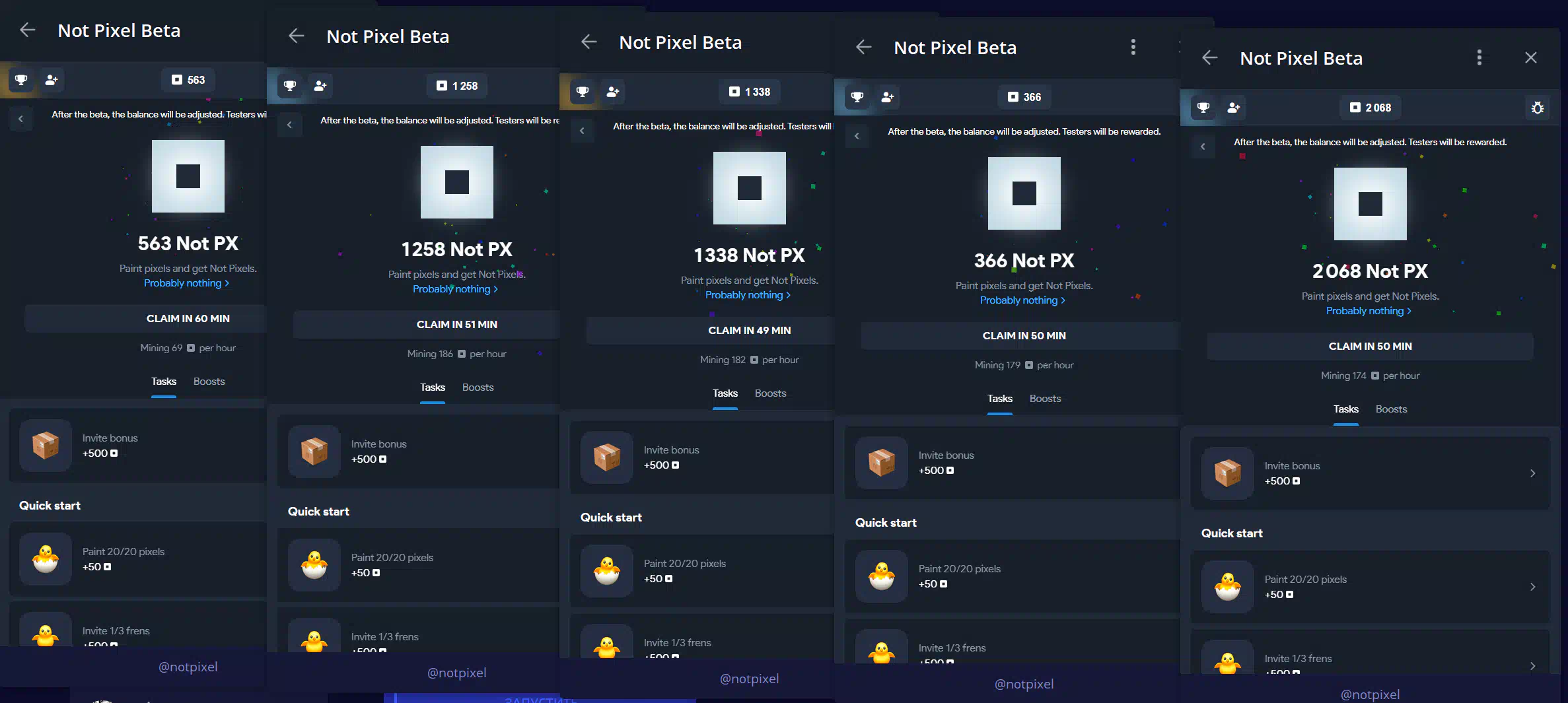Click CLAIM IN 50 MIN in the 366 window
This screenshot has width=1568, height=703.
(x=1020, y=336)
